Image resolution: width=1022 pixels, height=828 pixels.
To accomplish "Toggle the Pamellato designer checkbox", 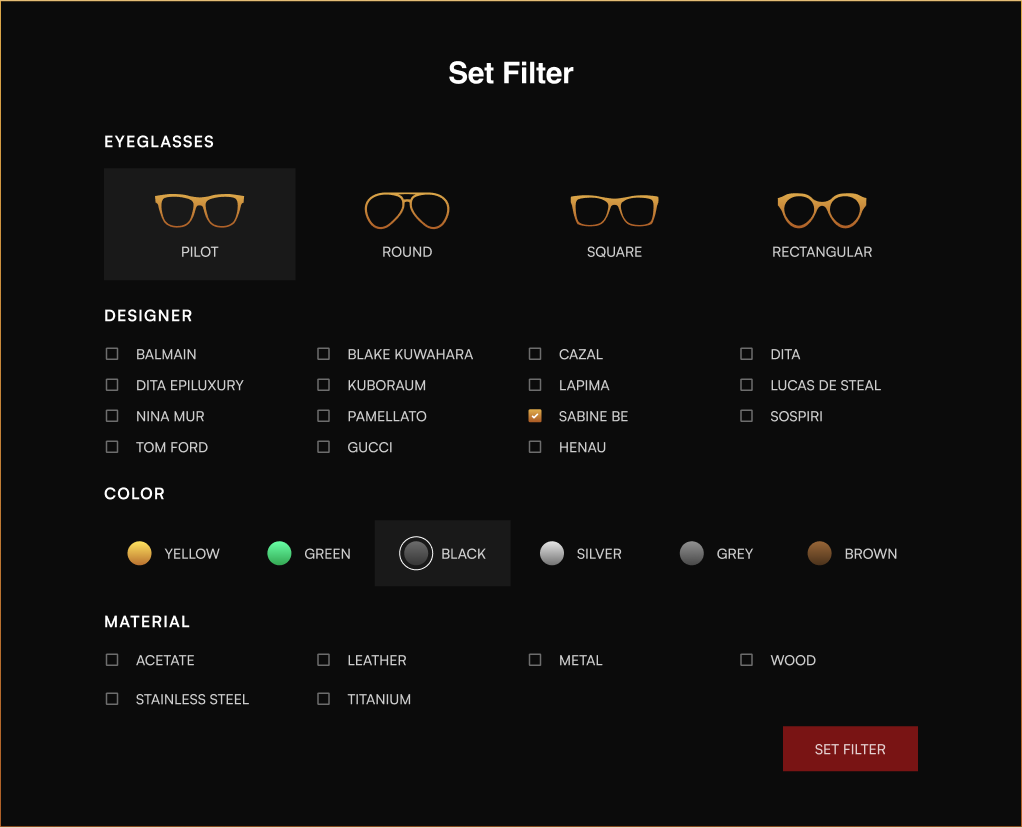I will (x=323, y=416).
